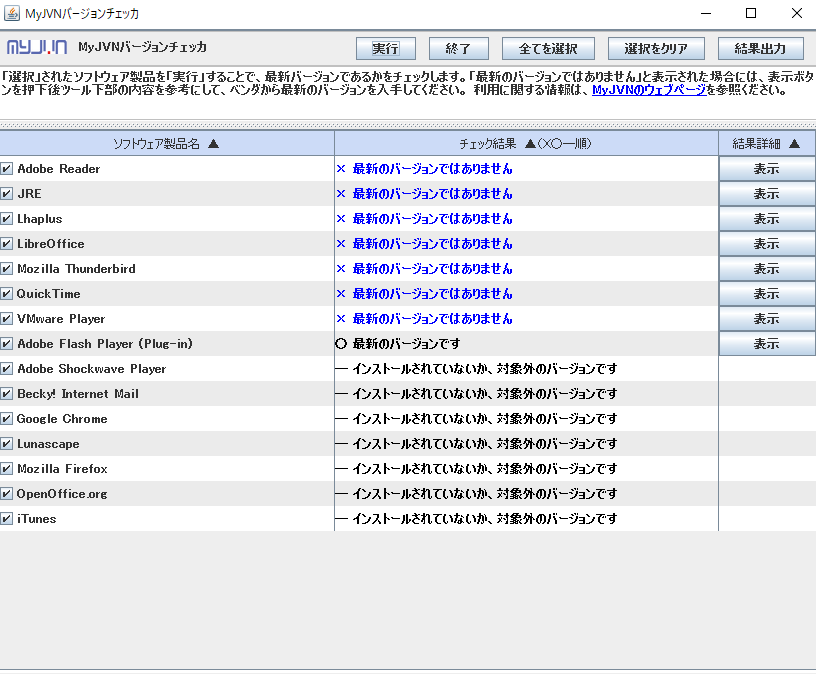The image size is (816, 674).
Task: Click the 全てを選択 button
Action: [x=548, y=48]
